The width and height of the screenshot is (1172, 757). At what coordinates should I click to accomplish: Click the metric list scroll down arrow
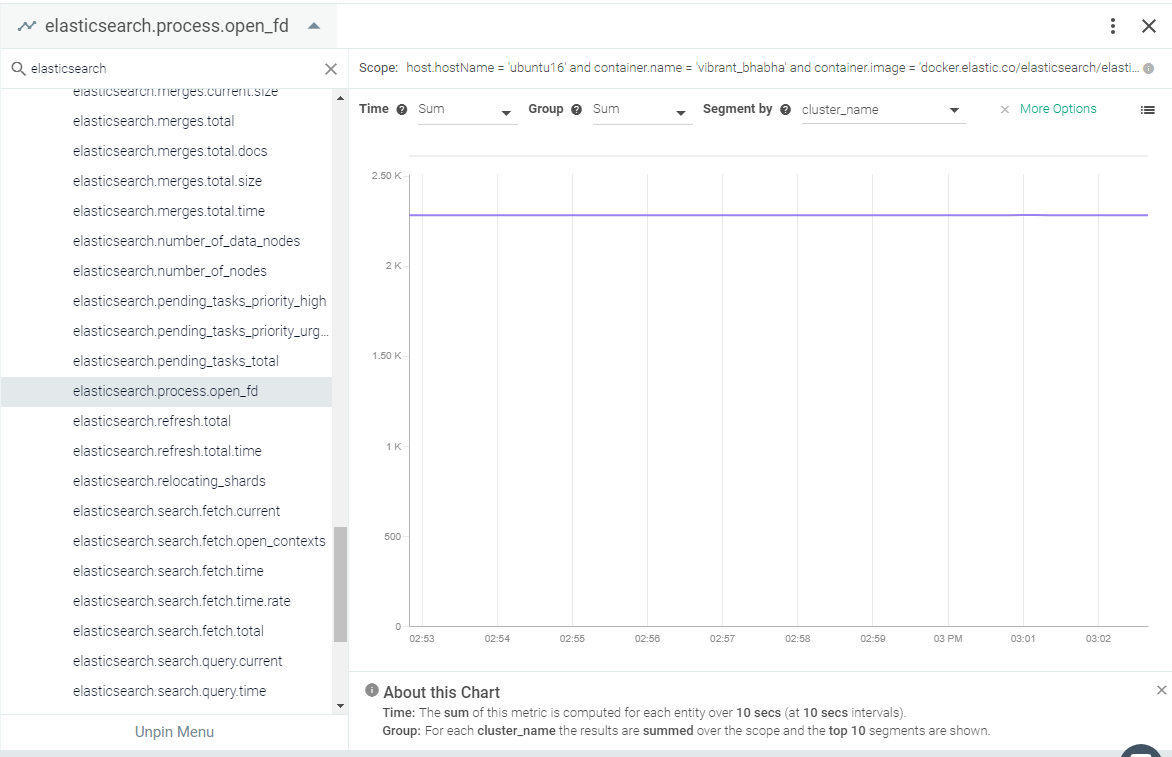coord(340,705)
